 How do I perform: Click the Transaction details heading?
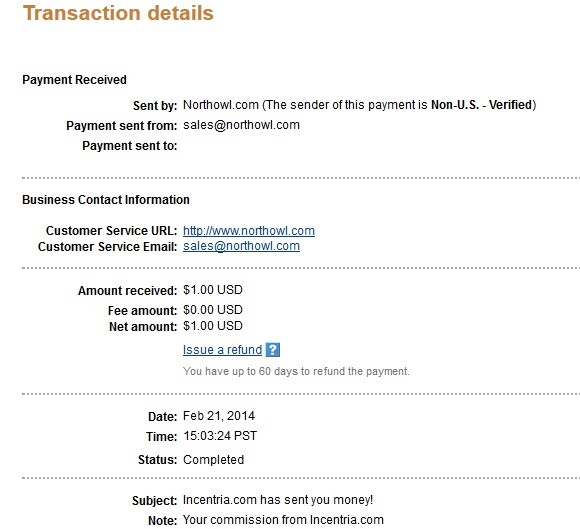[118, 13]
